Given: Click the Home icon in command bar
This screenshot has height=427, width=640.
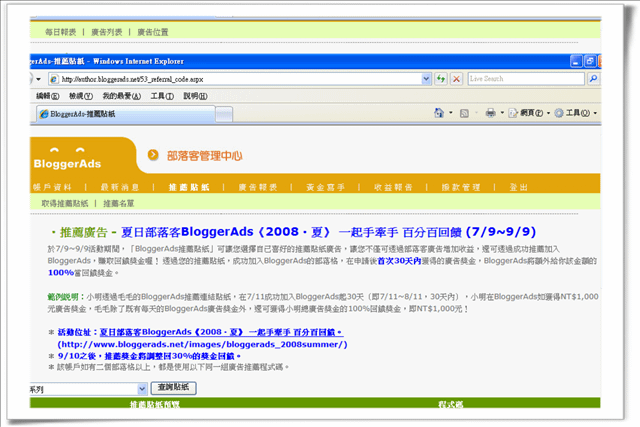Looking at the screenshot, I should 439,113.
